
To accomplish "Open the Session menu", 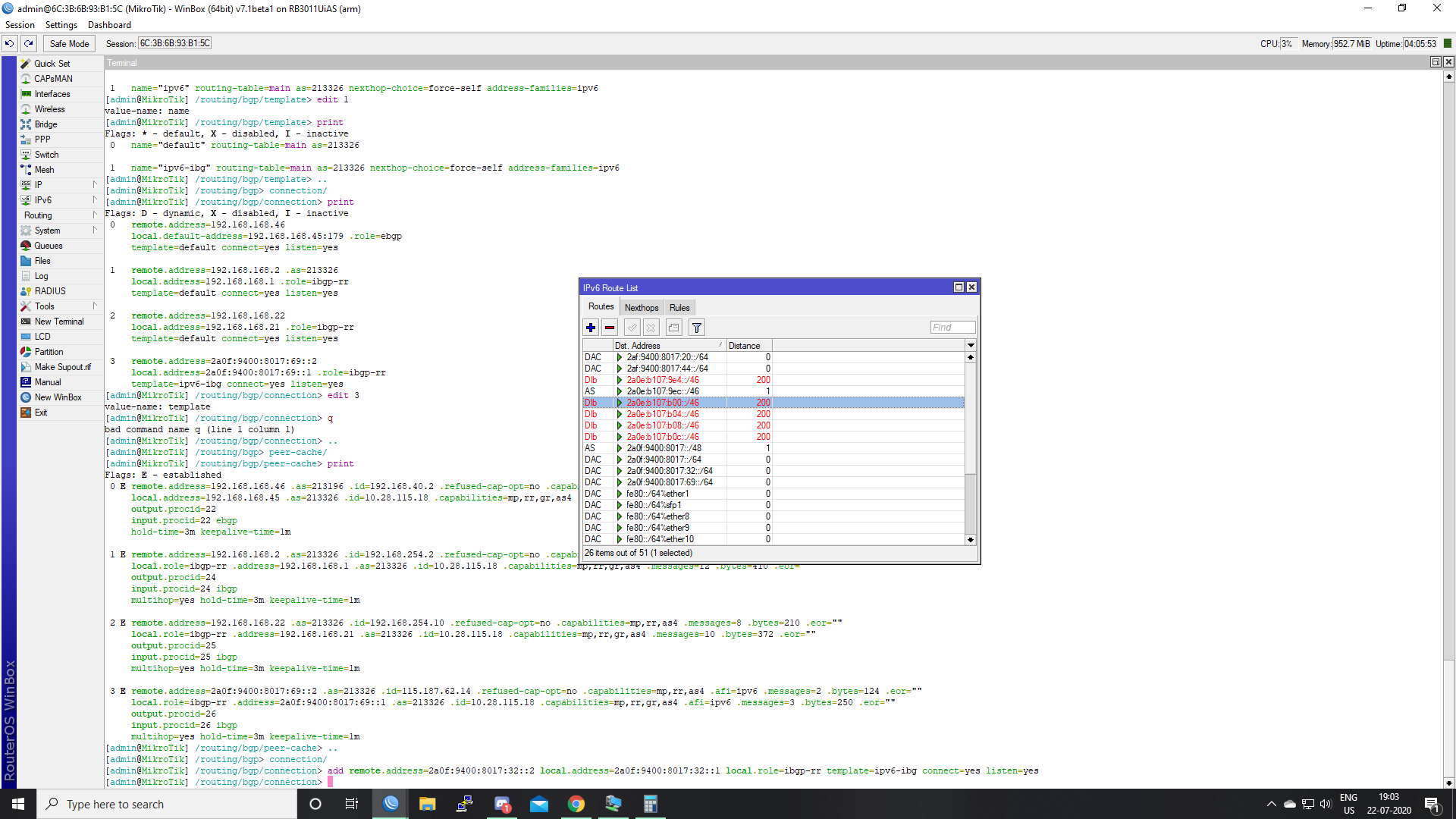I will tap(20, 25).
